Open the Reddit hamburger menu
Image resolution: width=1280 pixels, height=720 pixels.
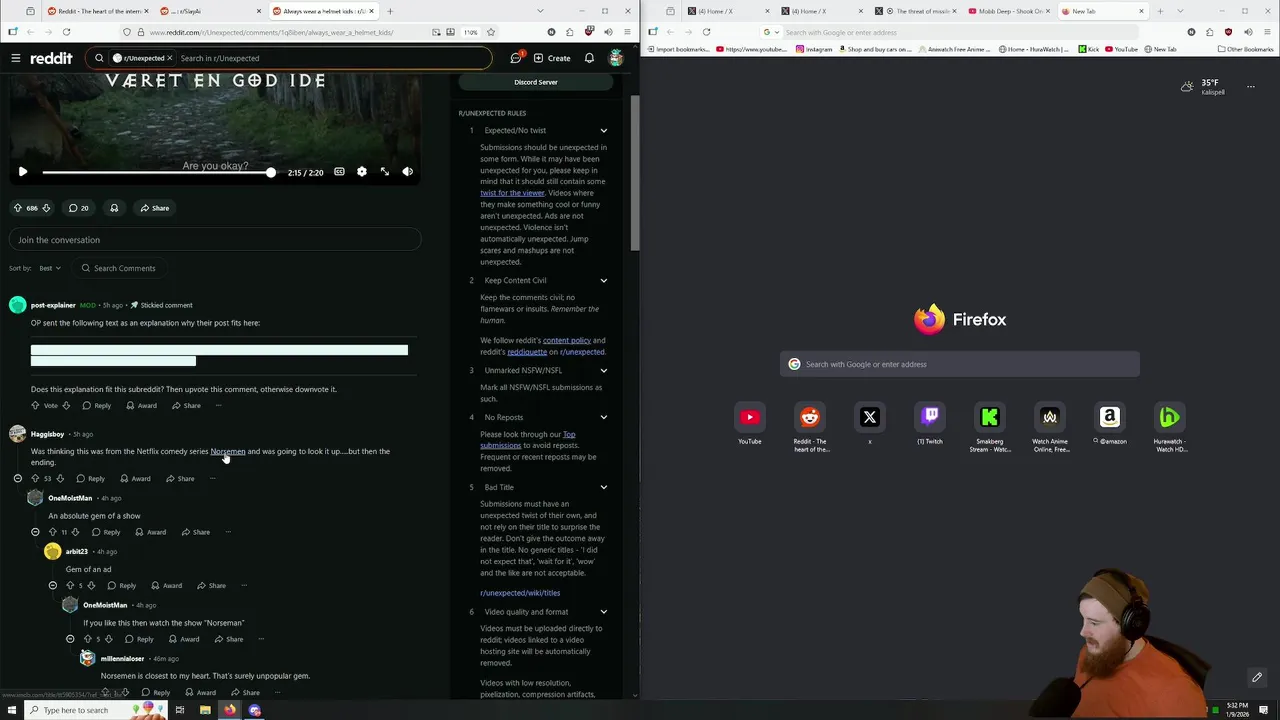(16, 58)
